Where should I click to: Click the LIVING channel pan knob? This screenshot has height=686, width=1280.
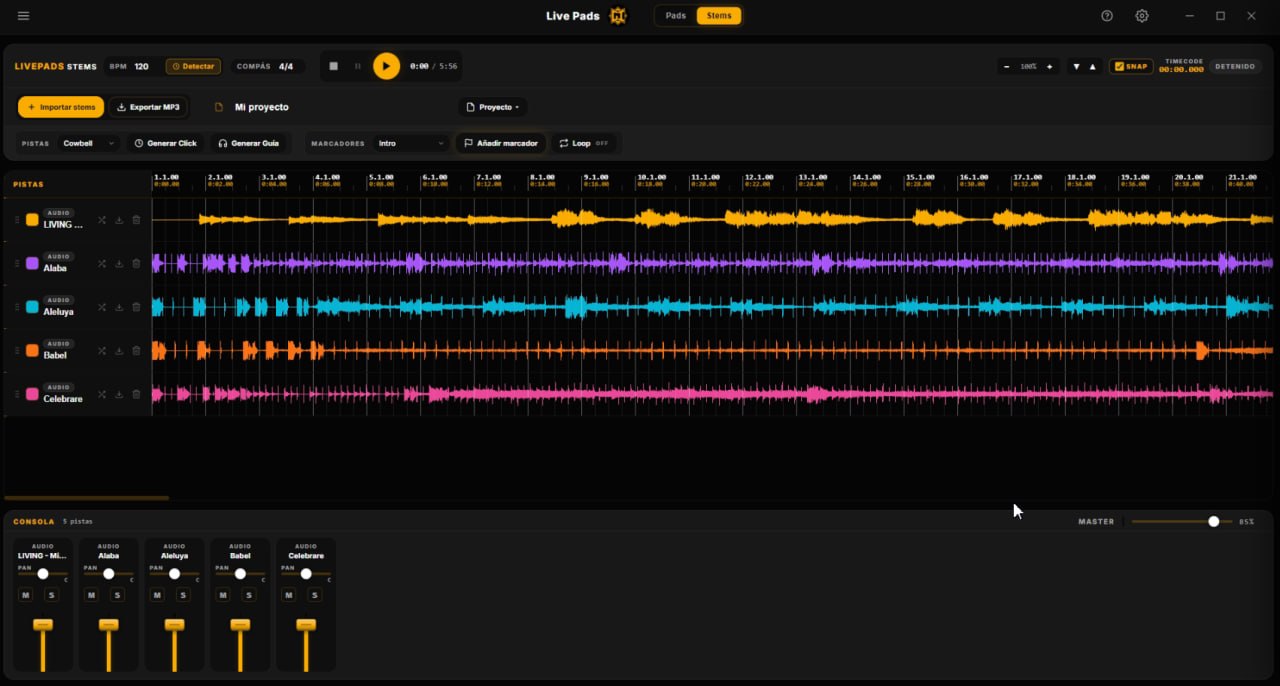(43, 574)
